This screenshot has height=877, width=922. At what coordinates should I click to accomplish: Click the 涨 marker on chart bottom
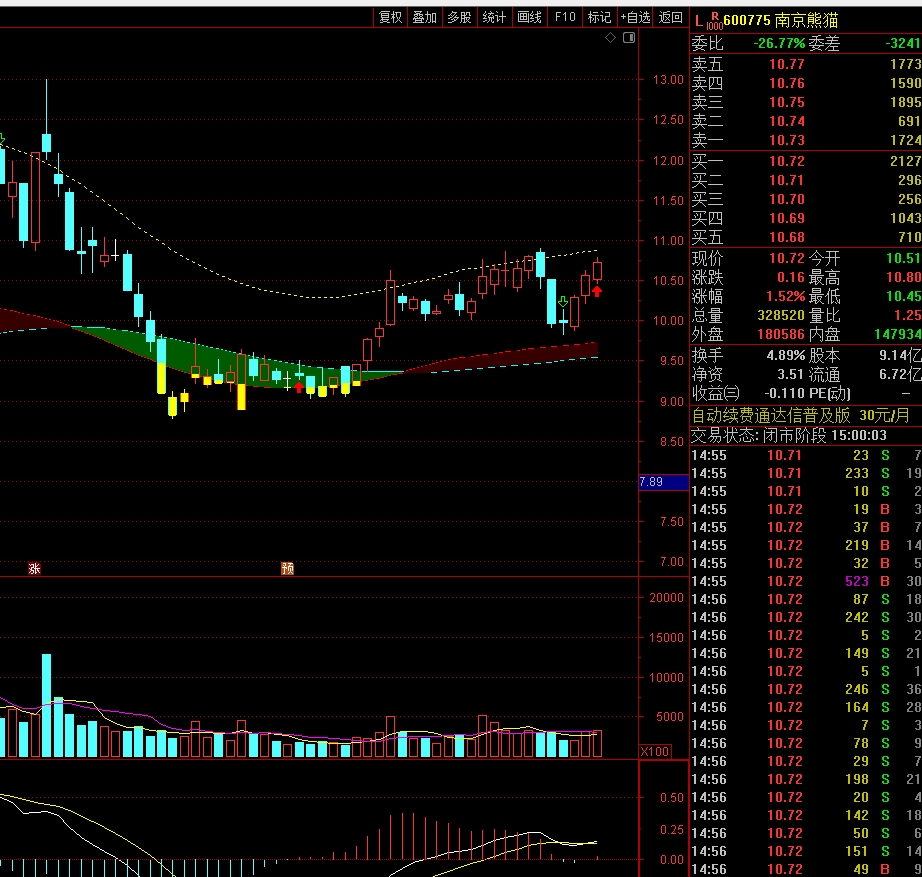35,568
